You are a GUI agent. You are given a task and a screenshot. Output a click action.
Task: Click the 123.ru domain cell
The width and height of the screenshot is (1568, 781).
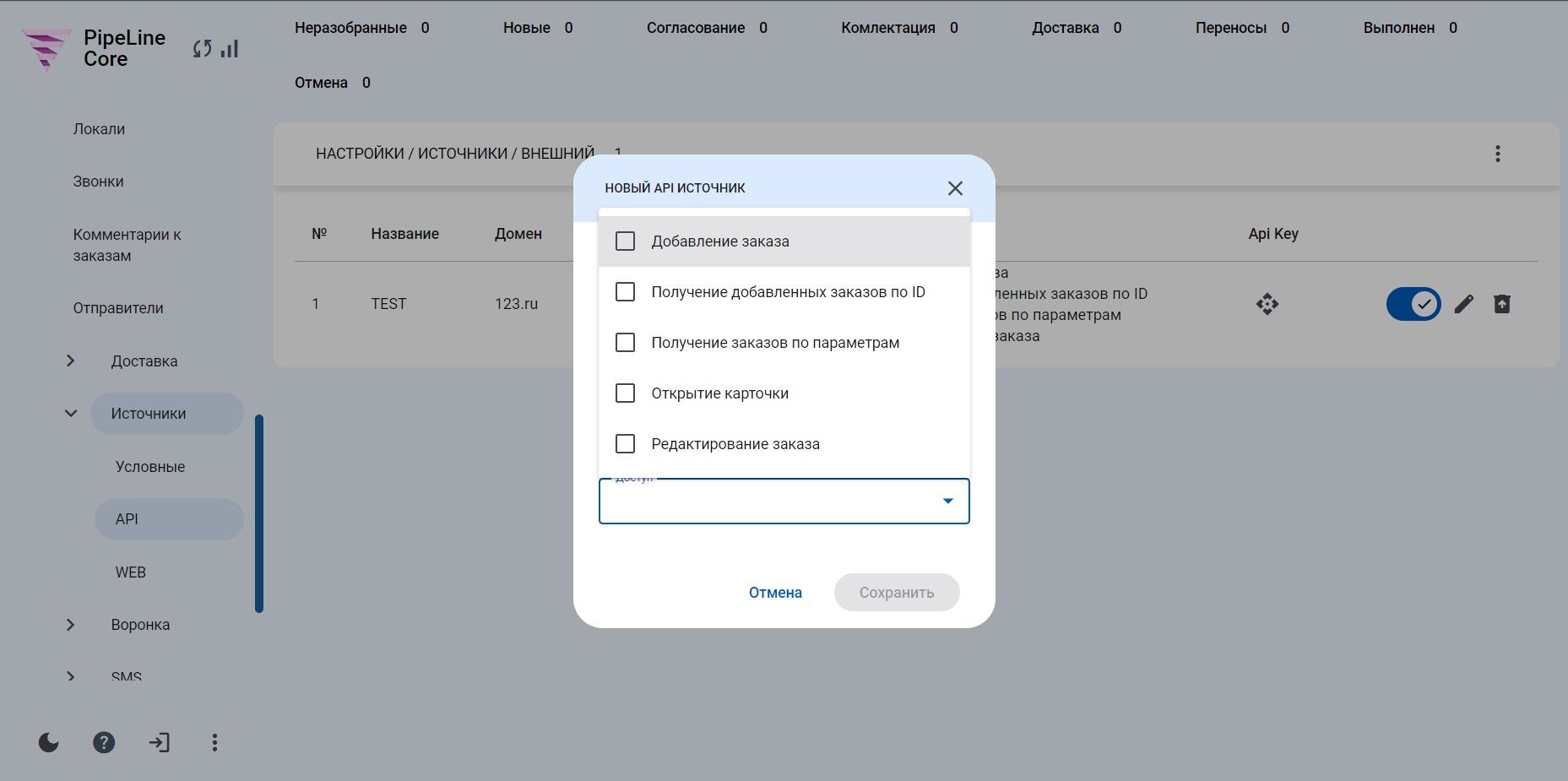tap(516, 304)
